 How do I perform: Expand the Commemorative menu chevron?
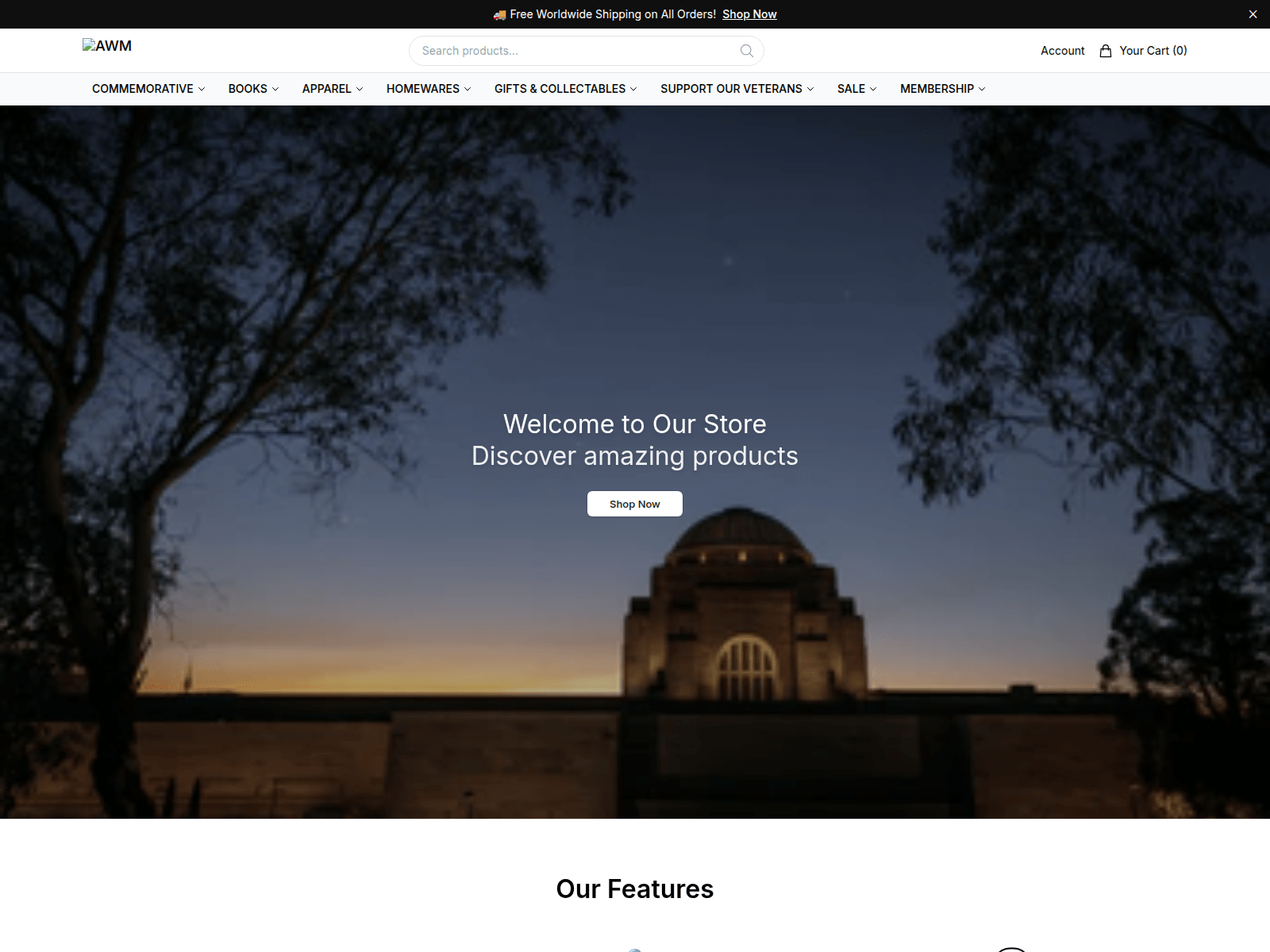coord(202,89)
